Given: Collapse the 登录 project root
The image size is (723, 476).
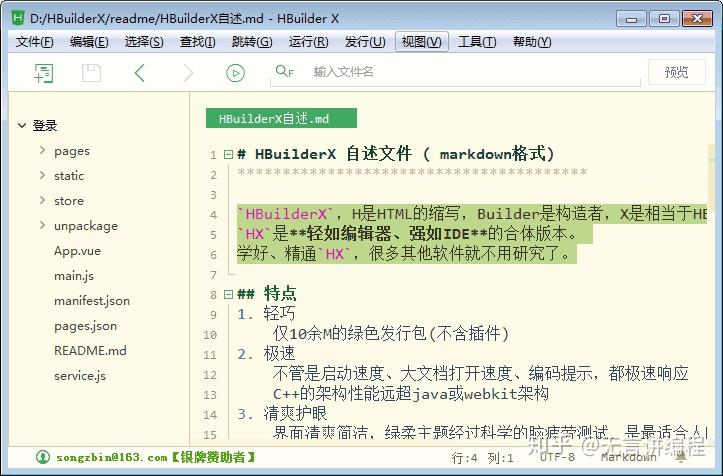Looking at the screenshot, I should [x=22, y=125].
